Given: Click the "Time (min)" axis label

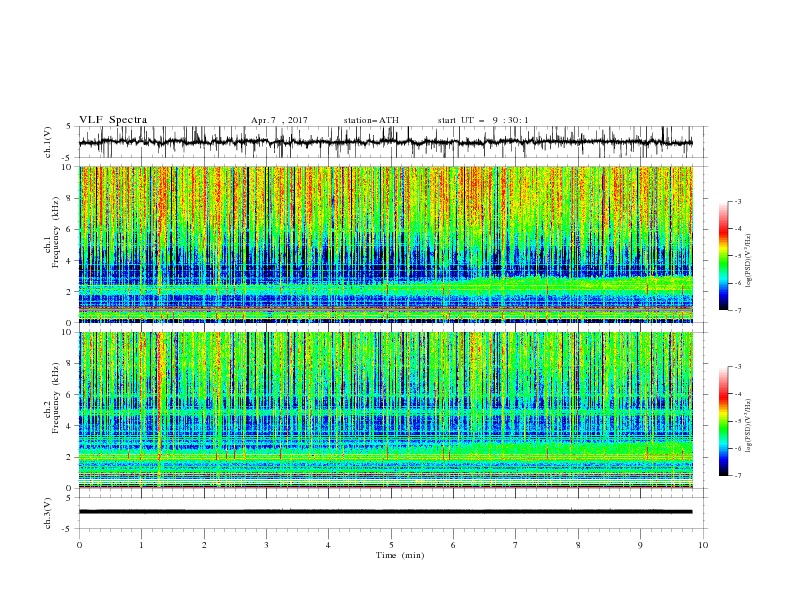Looking at the screenshot, I should (x=400, y=555).
